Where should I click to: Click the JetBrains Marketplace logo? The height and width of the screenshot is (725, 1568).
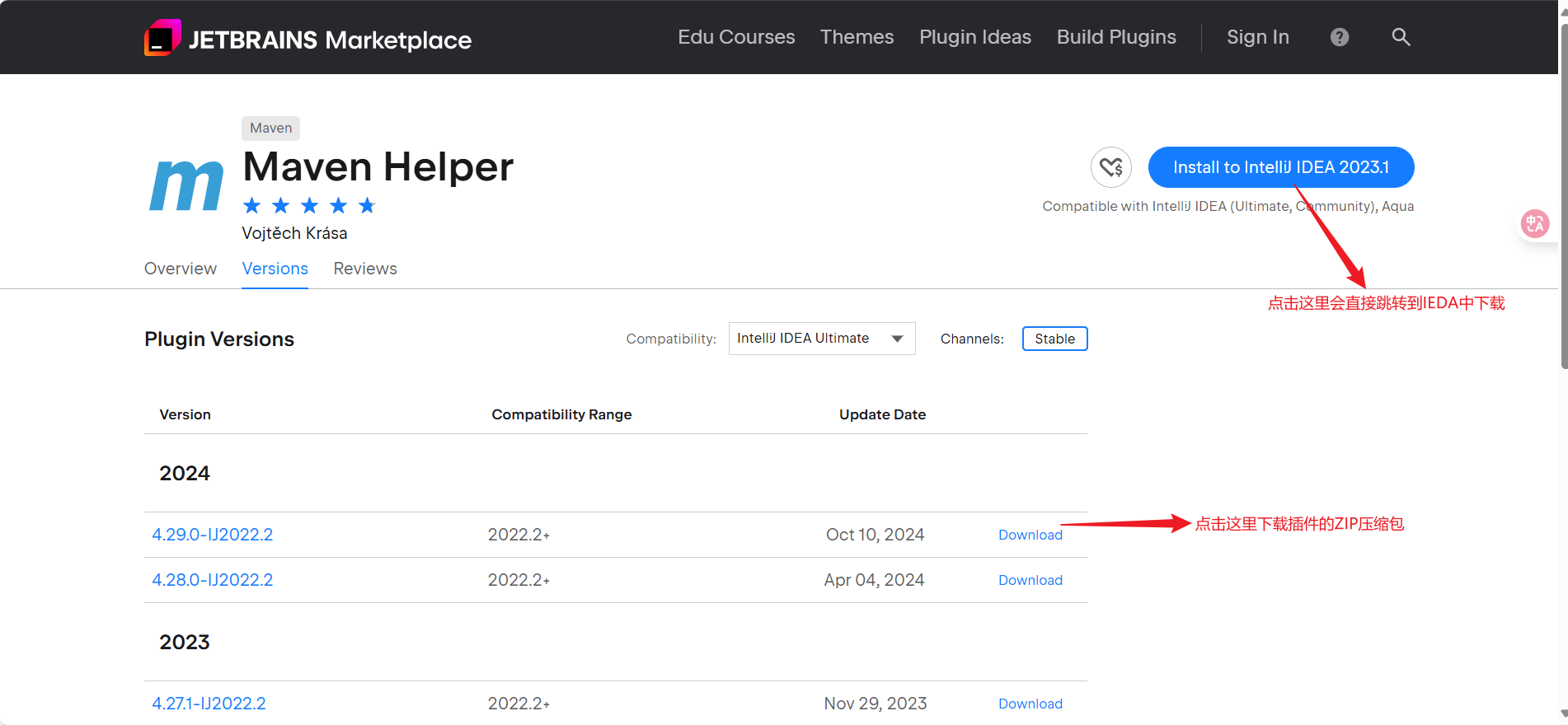pyautogui.click(x=307, y=38)
